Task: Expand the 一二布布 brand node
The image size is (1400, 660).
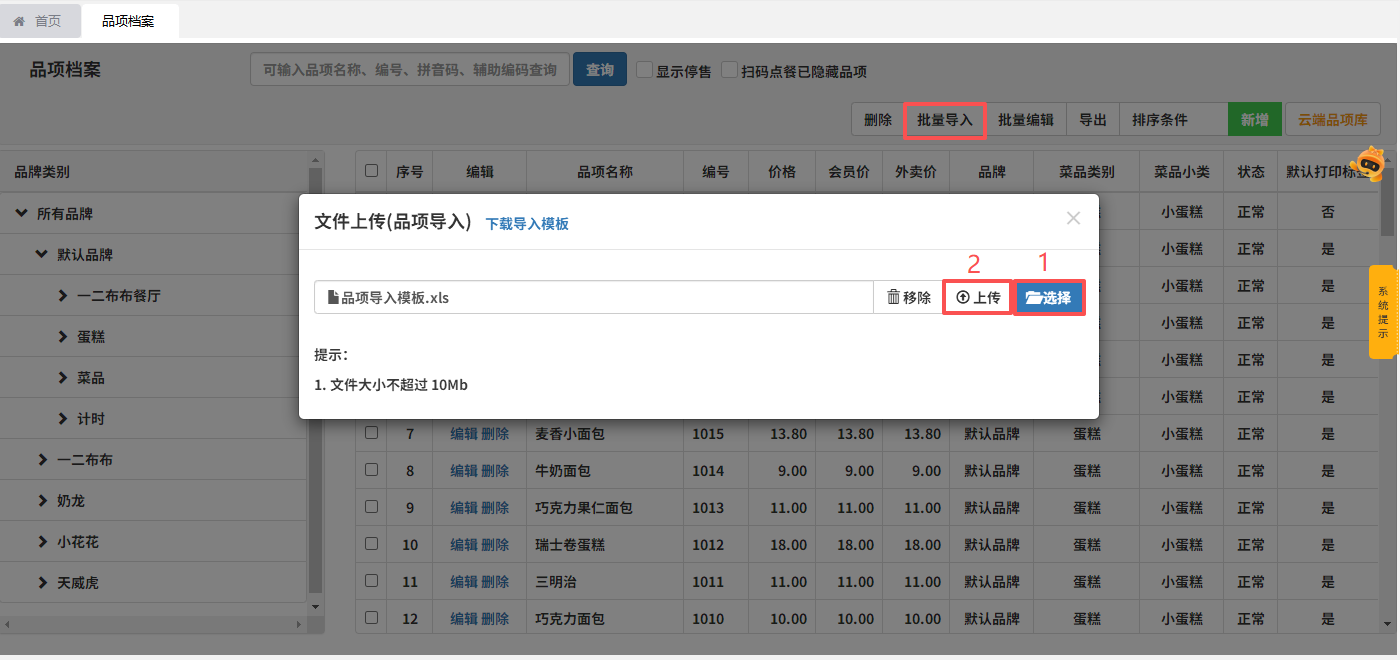Action: [x=43, y=460]
